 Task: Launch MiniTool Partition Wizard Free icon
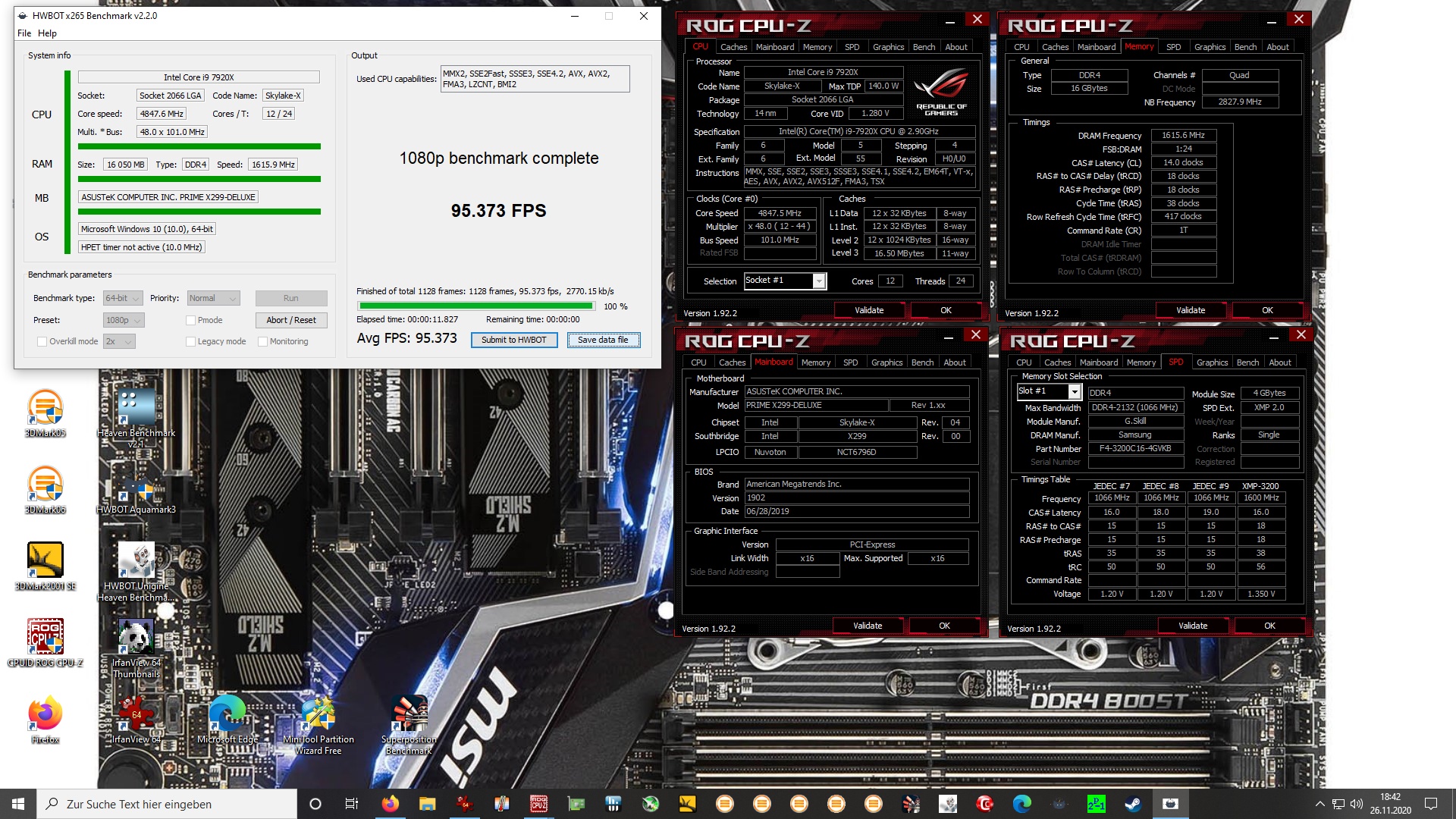click(x=318, y=725)
